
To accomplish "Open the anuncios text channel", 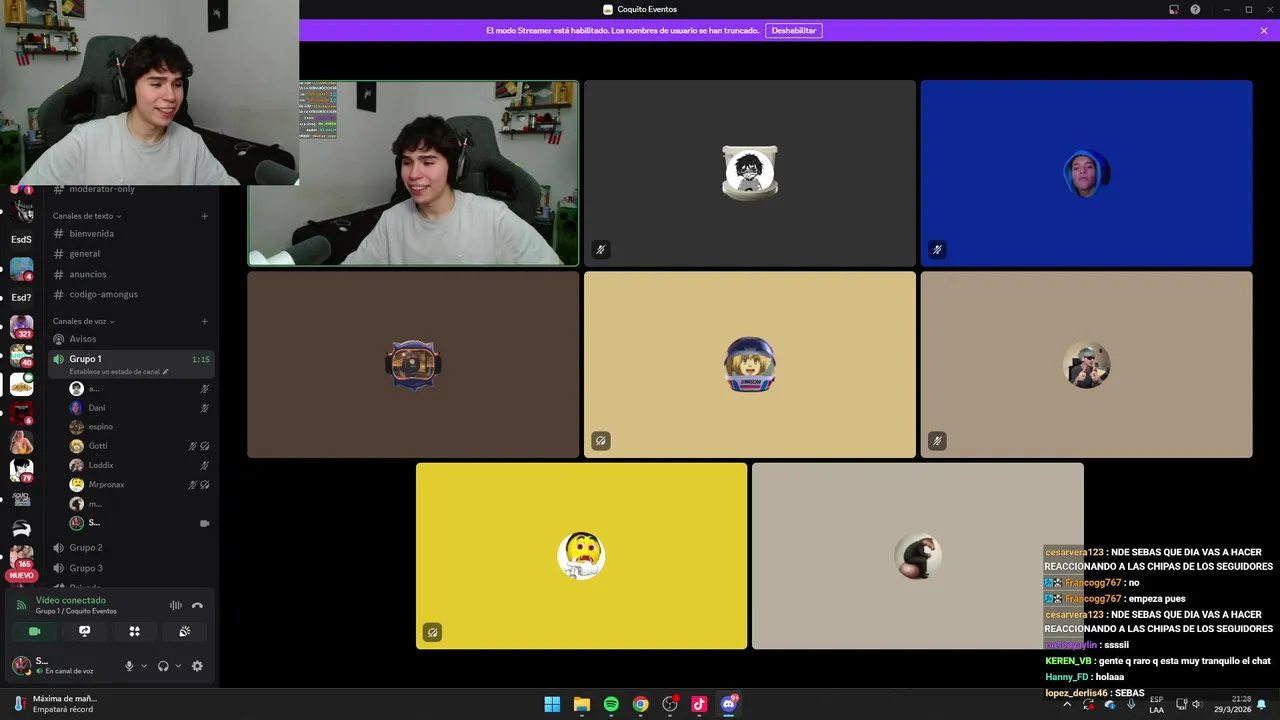I will point(130,274).
